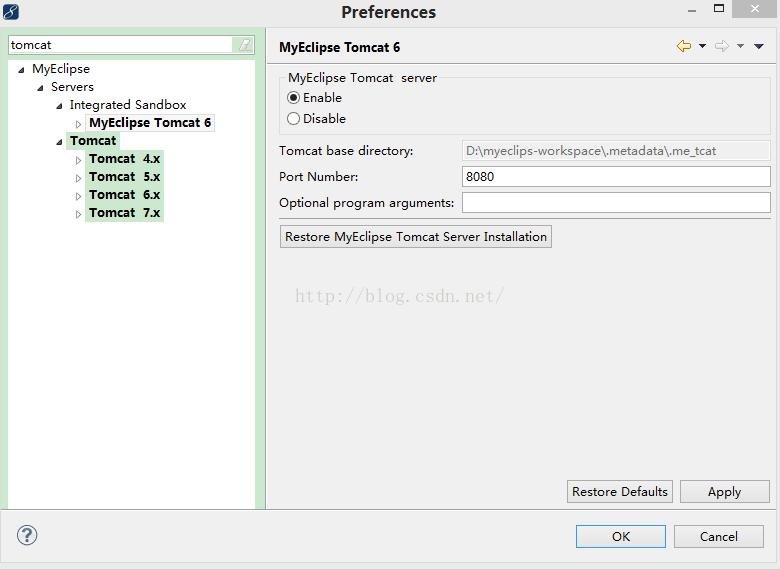780x570 pixels.
Task: Click the Optional program arguments label
Action: point(367,202)
